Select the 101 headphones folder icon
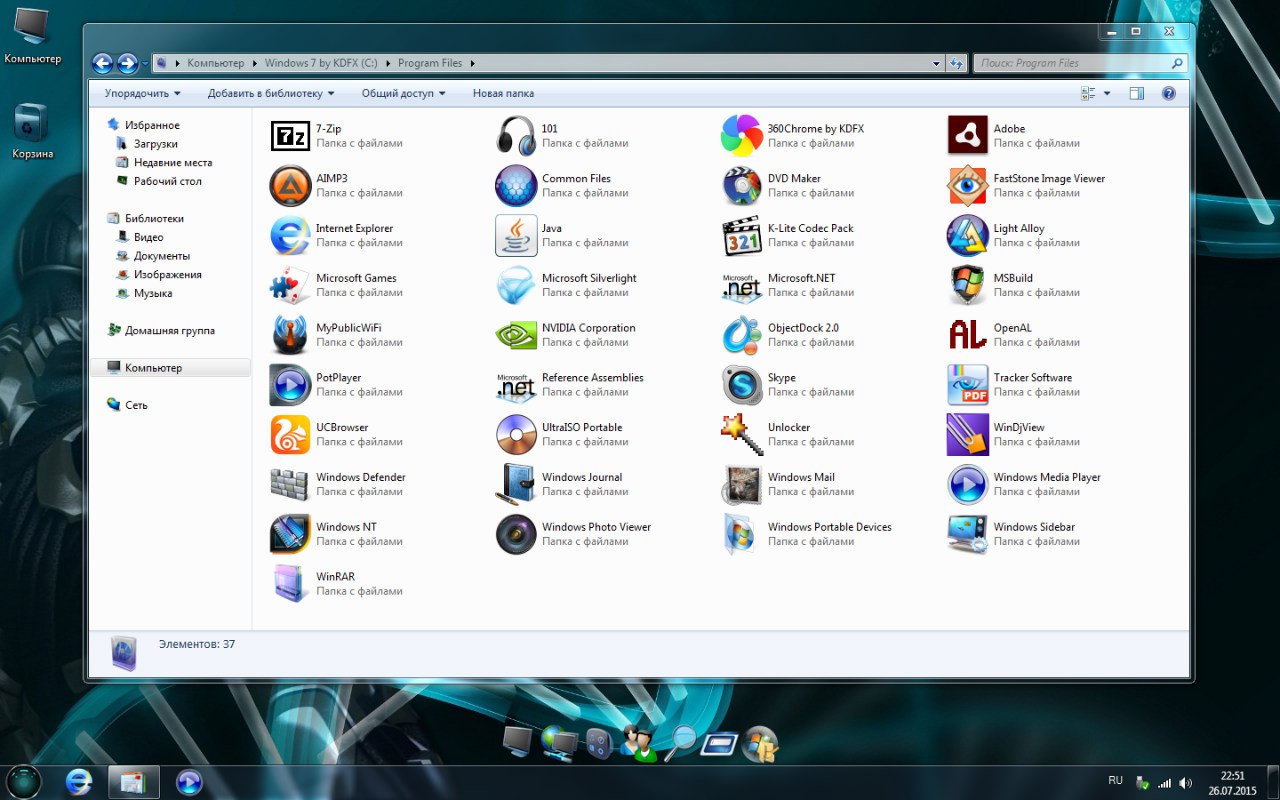Viewport: 1280px width, 800px height. coord(516,136)
